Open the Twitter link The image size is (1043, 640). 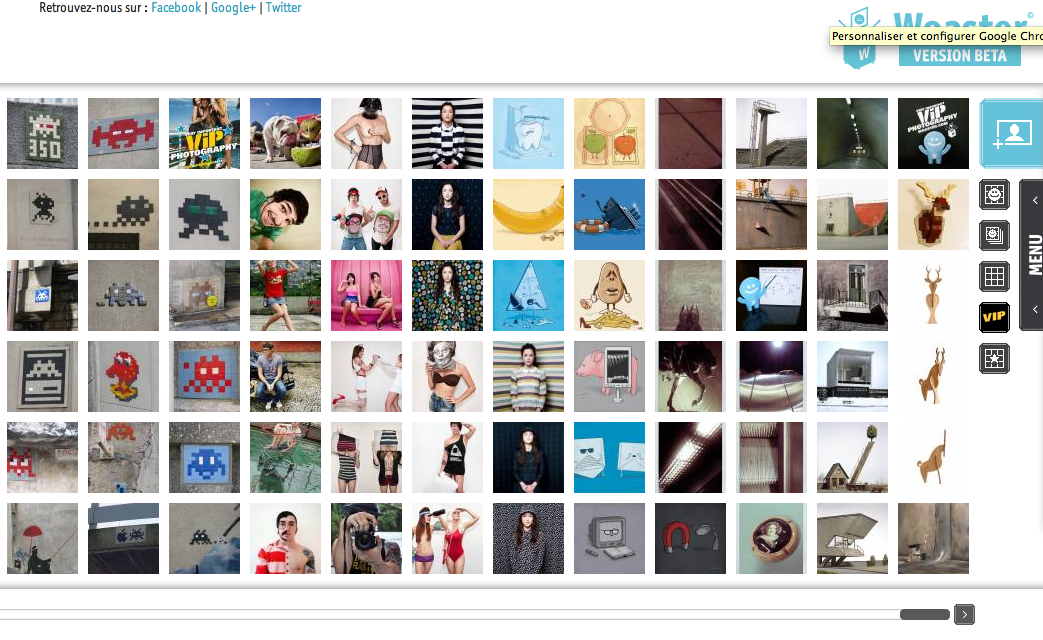click(283, 8)
